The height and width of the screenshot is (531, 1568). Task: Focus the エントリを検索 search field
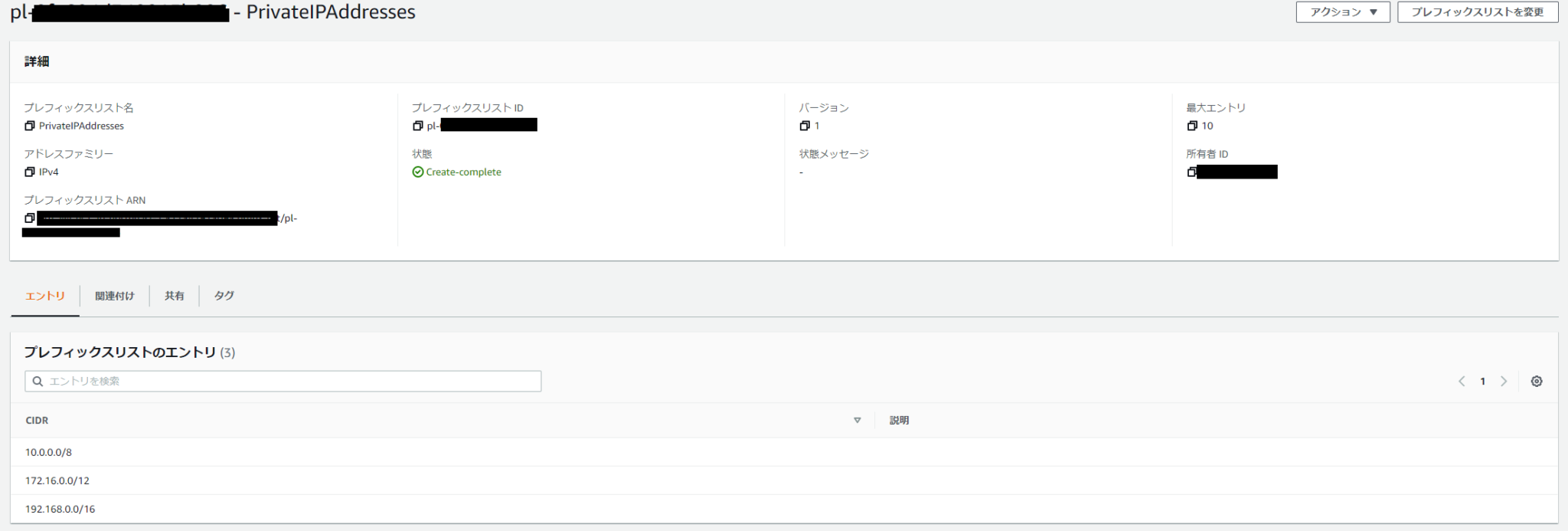[283, 381]
